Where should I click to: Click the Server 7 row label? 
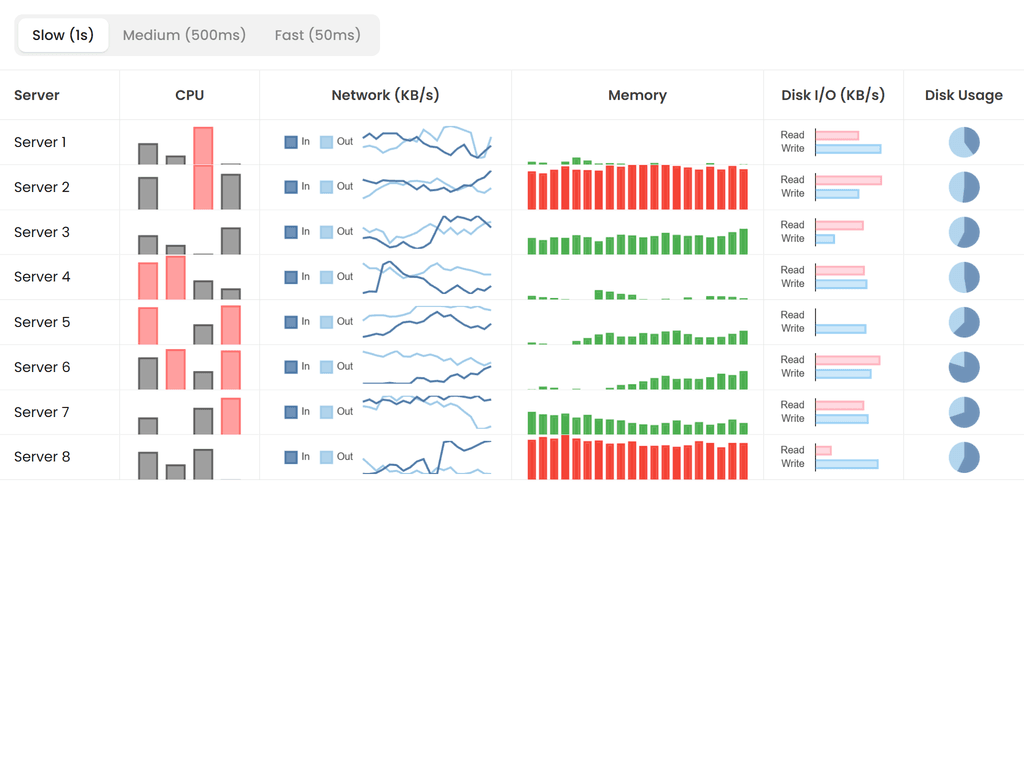coord(41,412)
